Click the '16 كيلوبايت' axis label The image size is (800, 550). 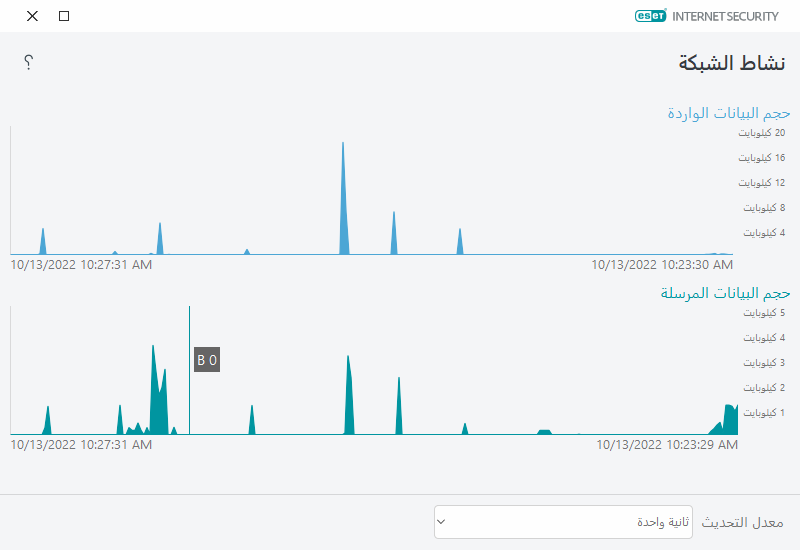click(x=762, y=158)
